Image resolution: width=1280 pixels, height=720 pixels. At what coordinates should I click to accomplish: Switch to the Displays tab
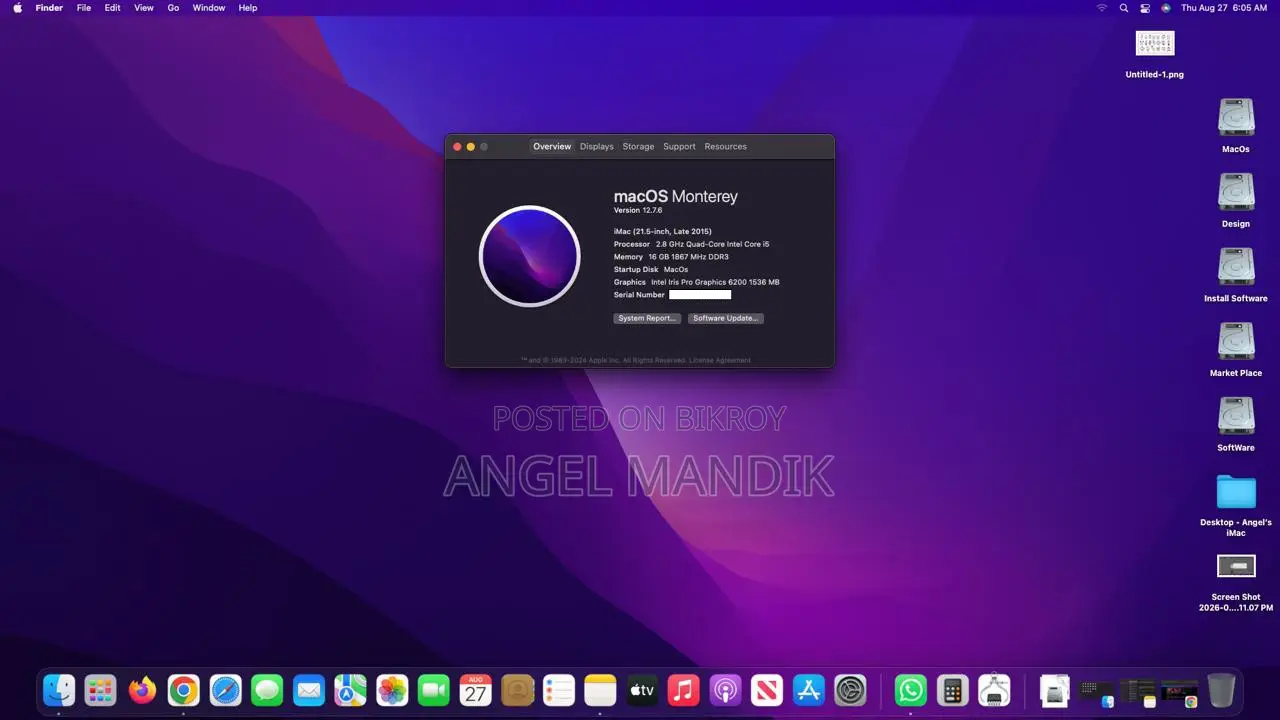click(597, 146)
